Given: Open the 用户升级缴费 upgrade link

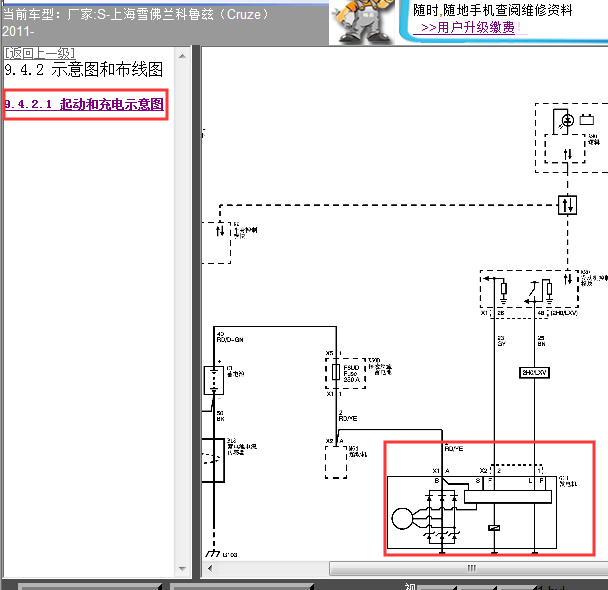Looking at the screenshot, I should [468, 28].
